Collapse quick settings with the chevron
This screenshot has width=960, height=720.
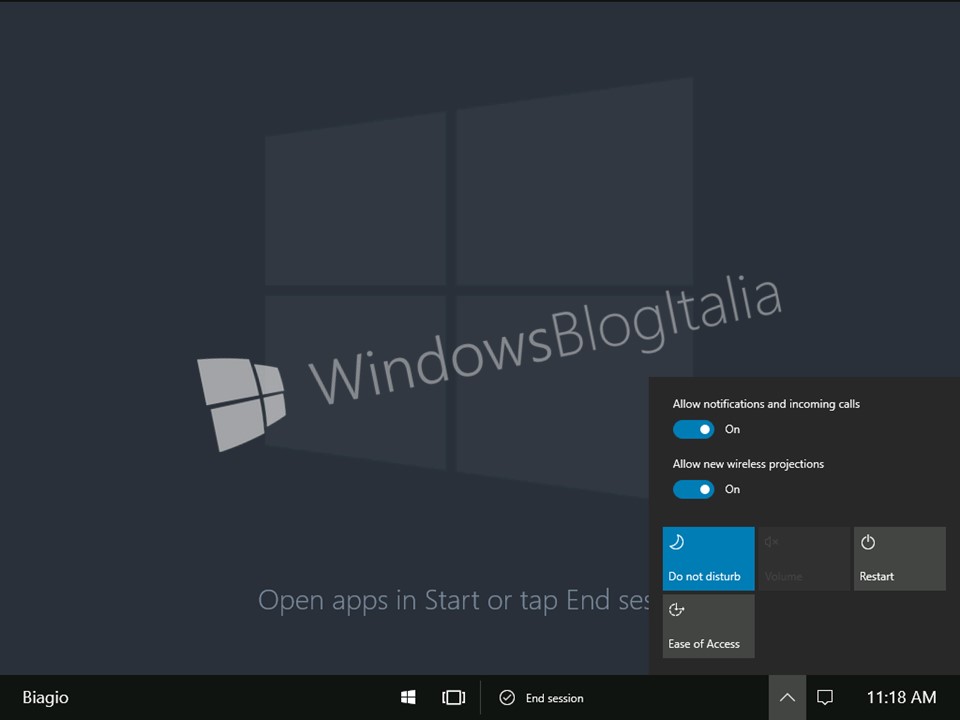[787, 697]
